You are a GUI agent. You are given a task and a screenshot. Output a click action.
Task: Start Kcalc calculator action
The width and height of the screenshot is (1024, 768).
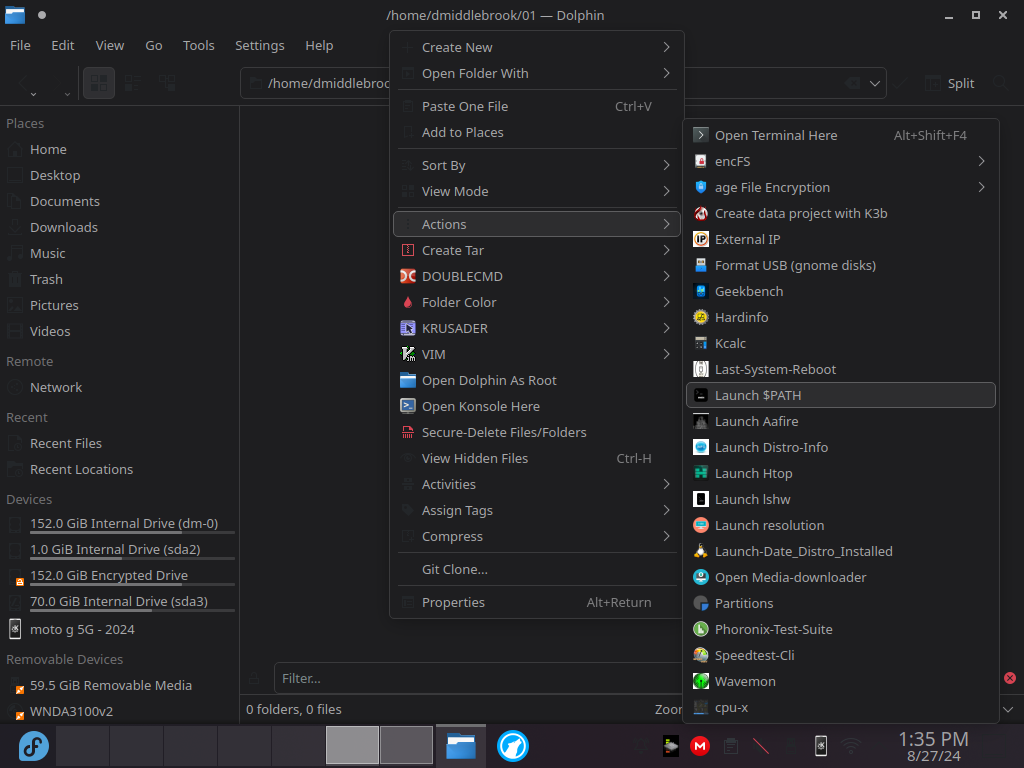point(840,344)
